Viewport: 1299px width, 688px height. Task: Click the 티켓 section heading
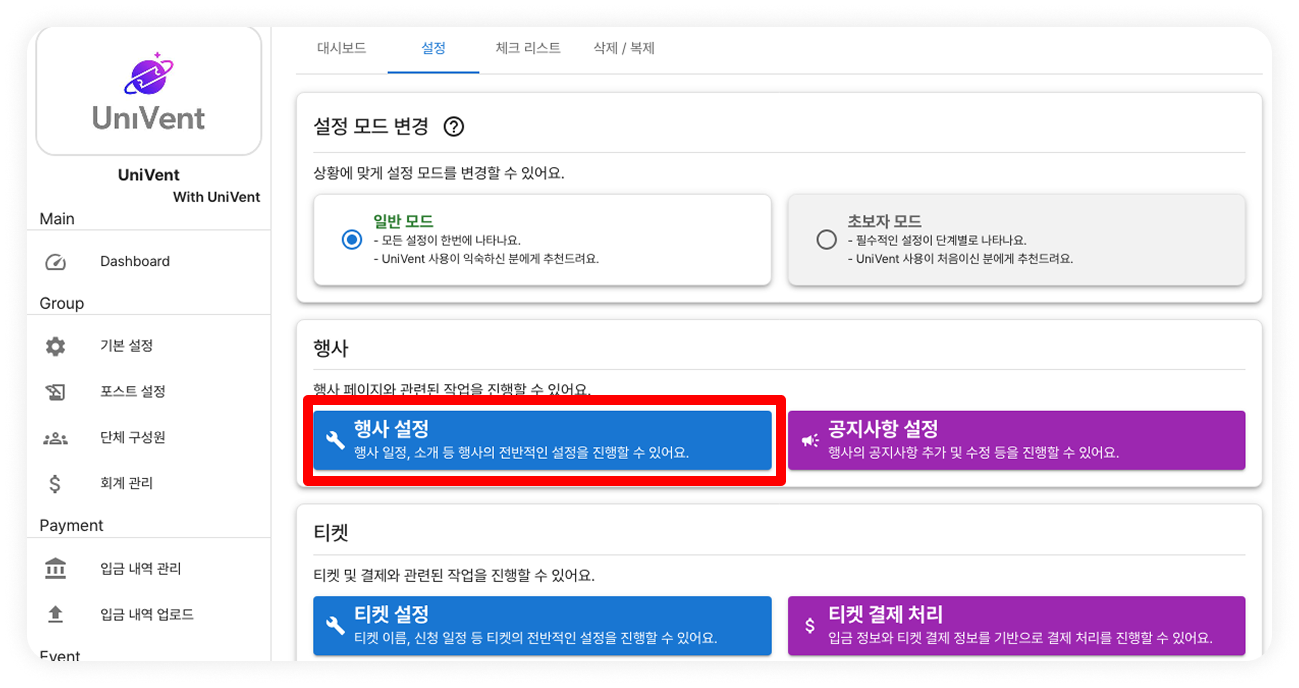[x=330, y=533]
